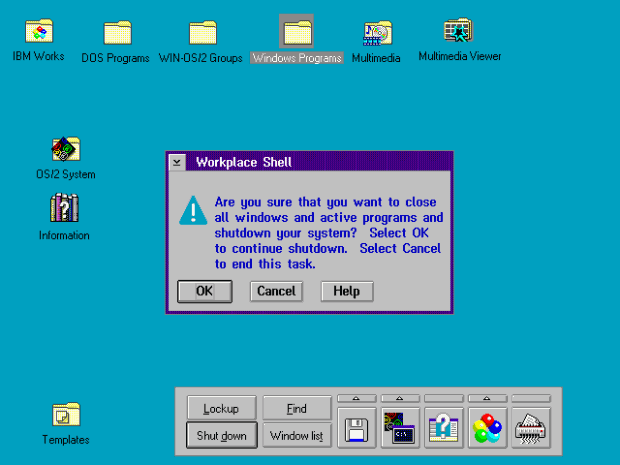Confirm shutdown with the OK button
This screenshot has width=620, height=465.
204,291
